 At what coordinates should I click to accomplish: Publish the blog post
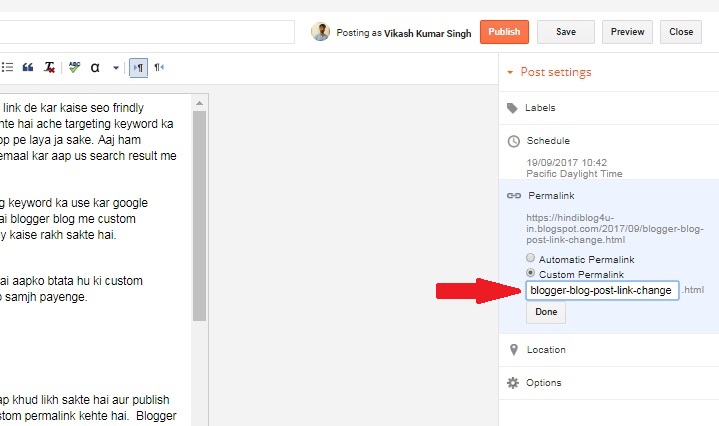pyautogui.click(x=504, y=32)
